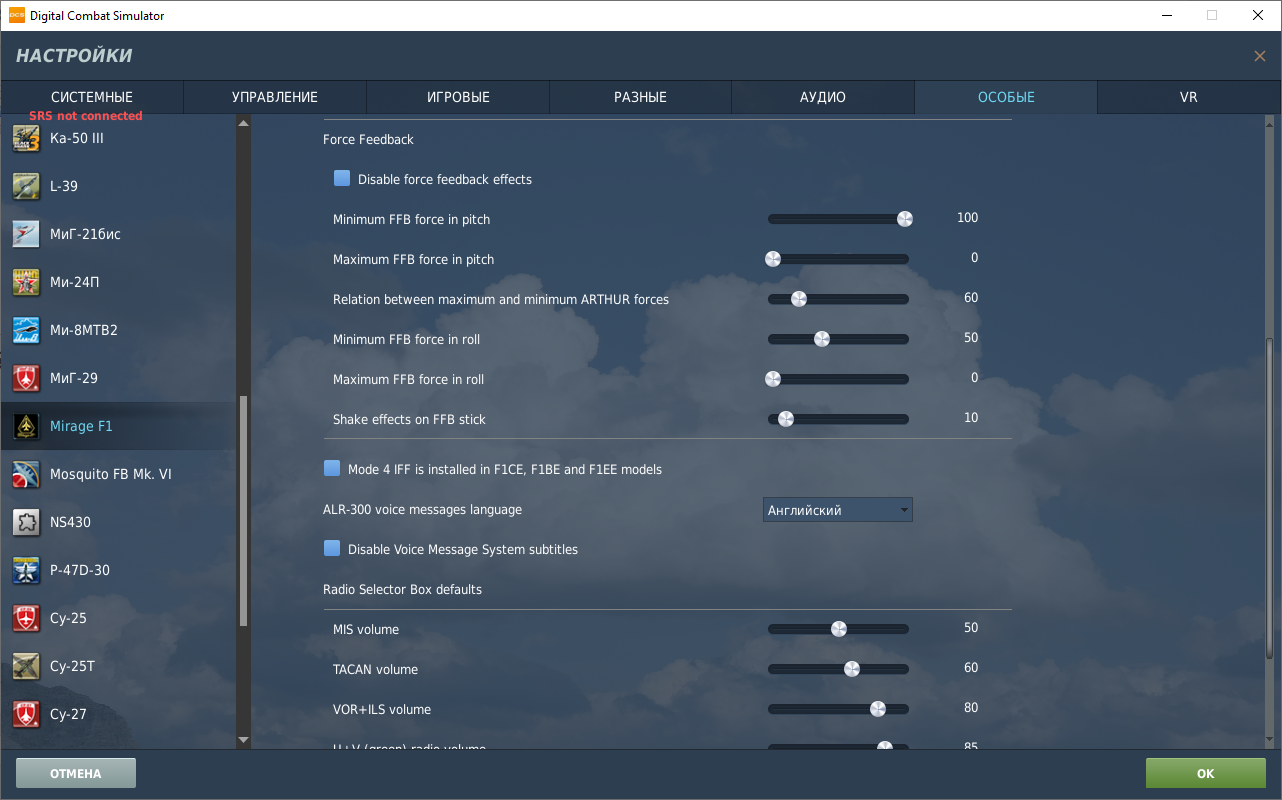The width and height of the screenshot is (1282, 800).
Task: Click the ARTHUR forces value 60
Action: pyautogui.click(x=971, y=298)
